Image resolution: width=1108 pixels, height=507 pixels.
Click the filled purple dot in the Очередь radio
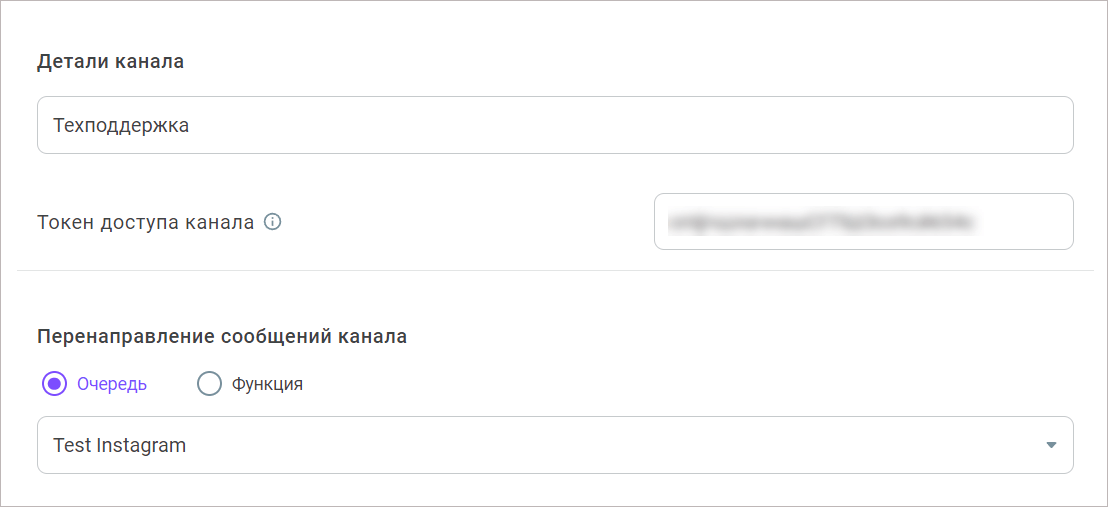[54, 384]
